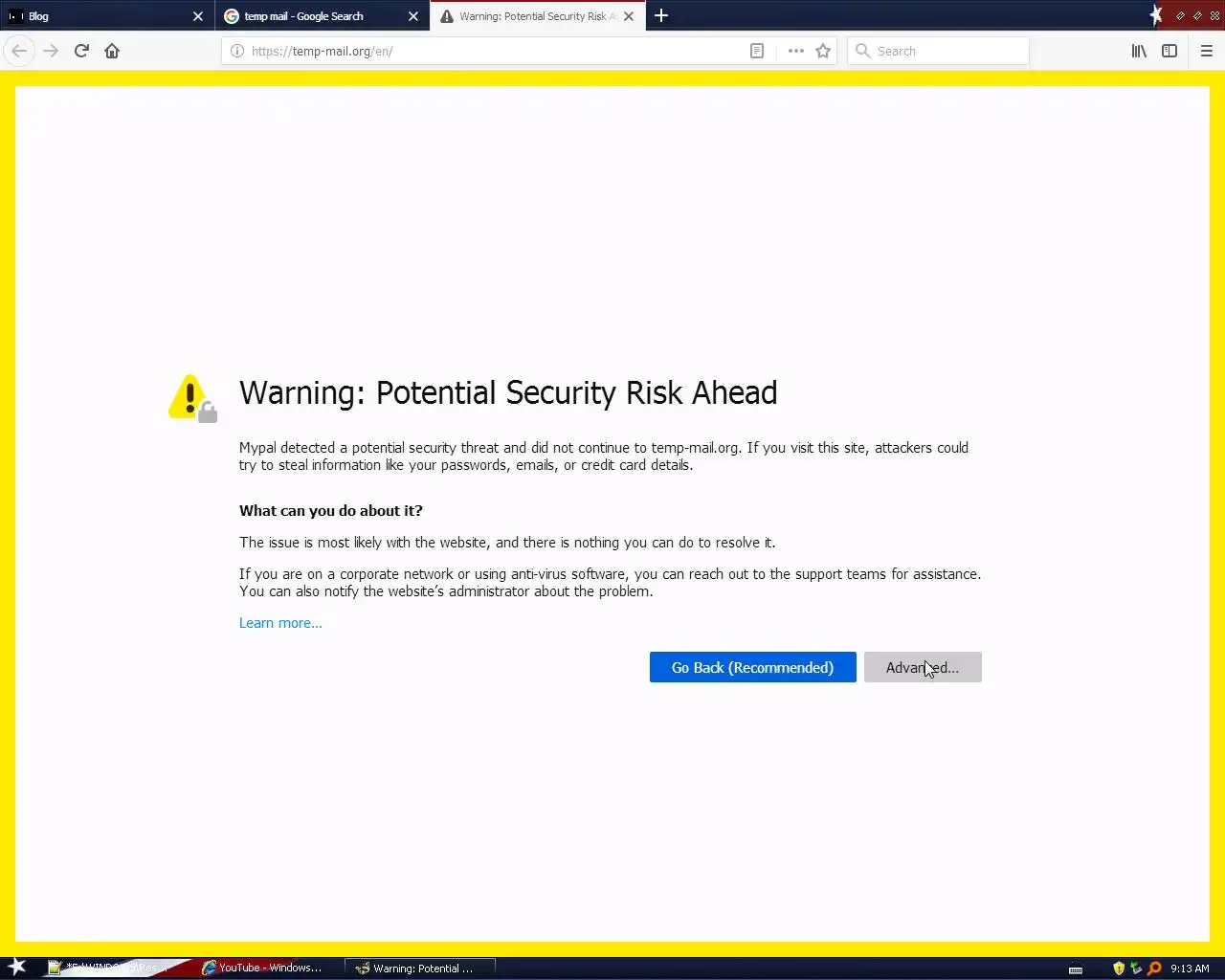
Task: Select Warning: Potential taskbar window button
Action: [420, 968]
